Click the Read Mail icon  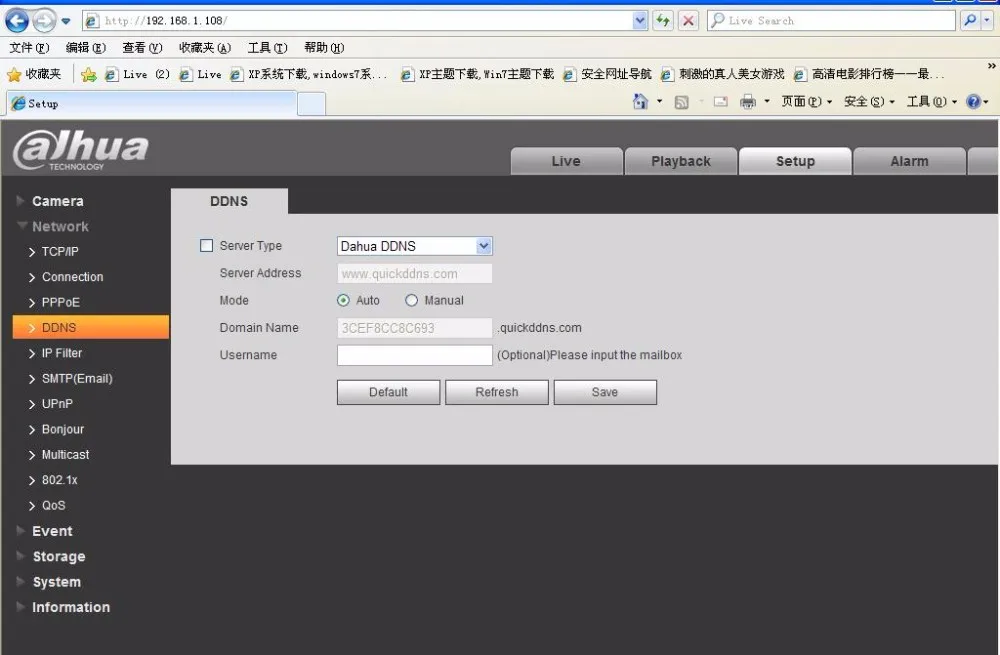721,101
